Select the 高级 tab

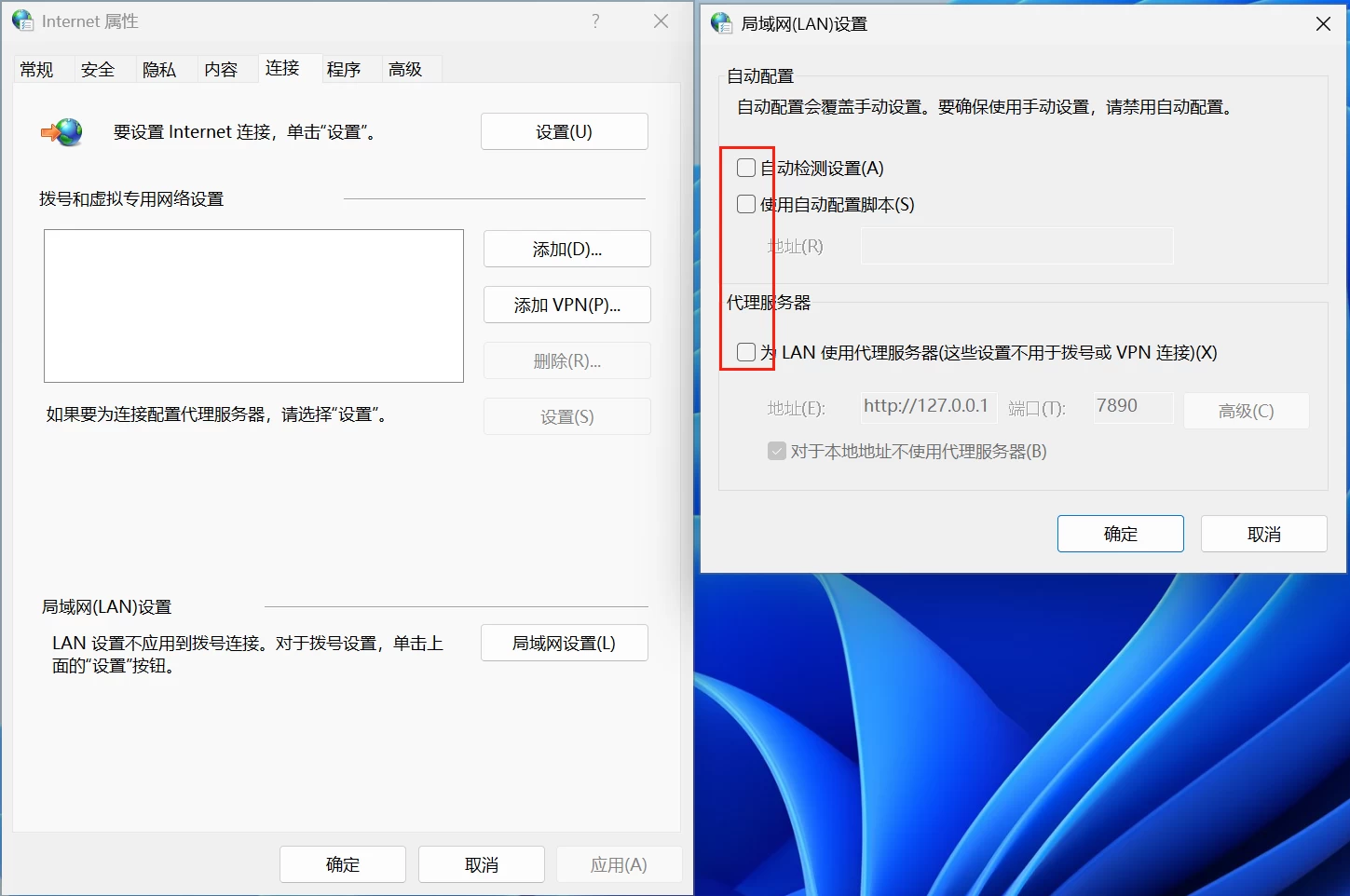point(404,68)
